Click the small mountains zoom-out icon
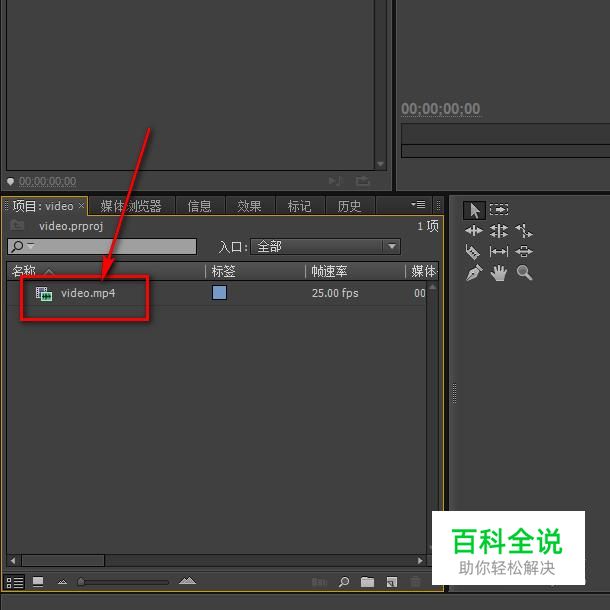This screenshot has width=610, height=610. 62,582
